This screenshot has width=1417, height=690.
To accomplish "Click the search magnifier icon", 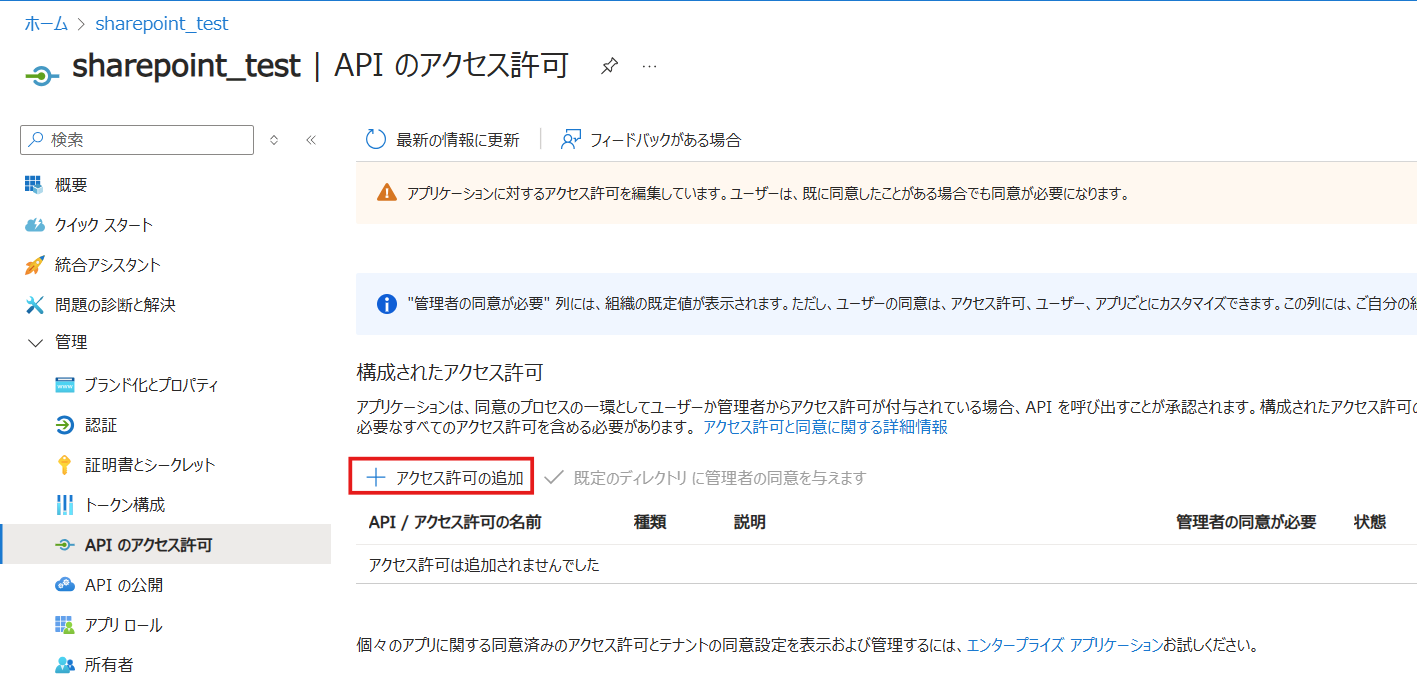I will pyautogui.click(x=37, y=140).
